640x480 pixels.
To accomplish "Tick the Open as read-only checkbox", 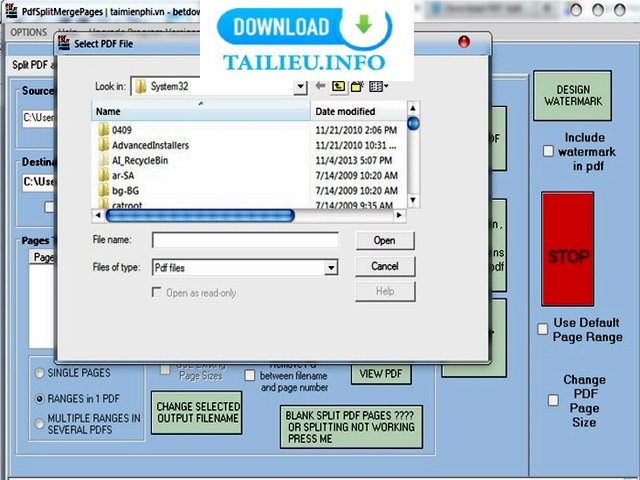I will coord(156,292).
